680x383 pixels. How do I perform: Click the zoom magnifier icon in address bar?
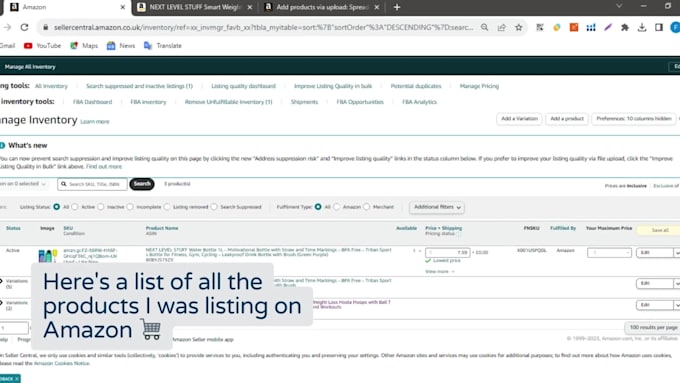tap(484, 27)
